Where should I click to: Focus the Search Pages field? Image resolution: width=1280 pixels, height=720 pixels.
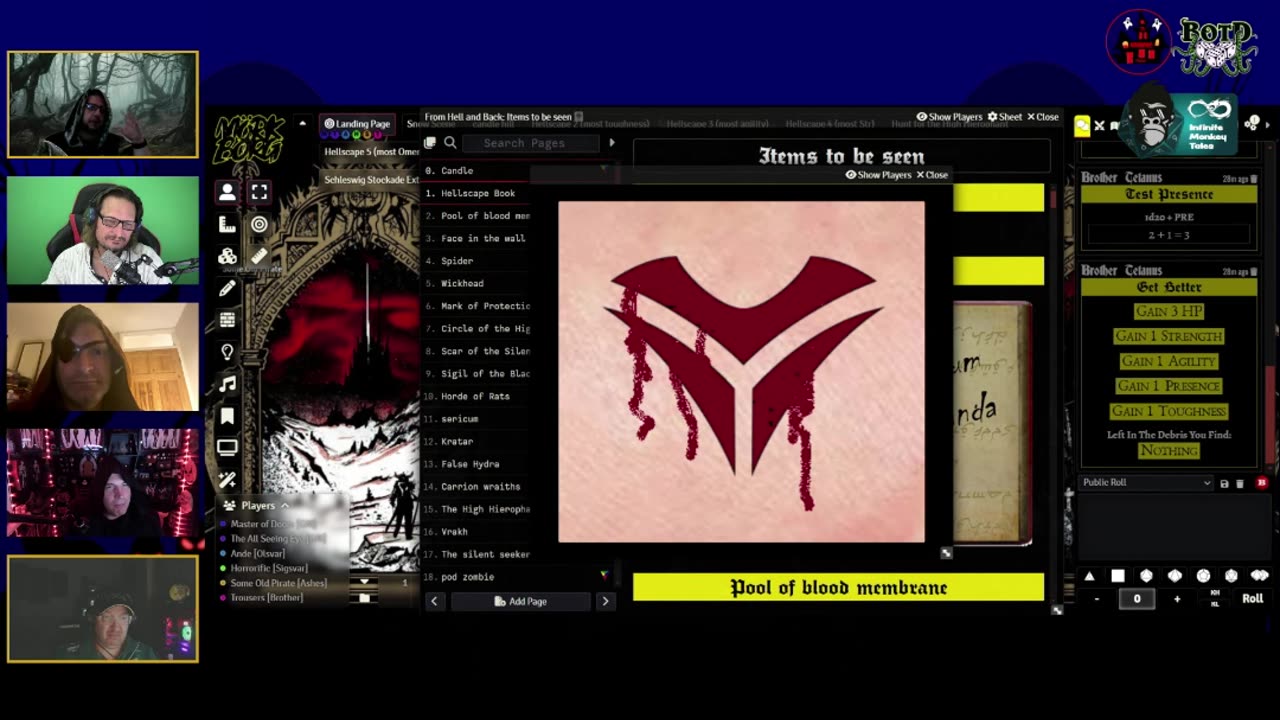click(530, 143)
